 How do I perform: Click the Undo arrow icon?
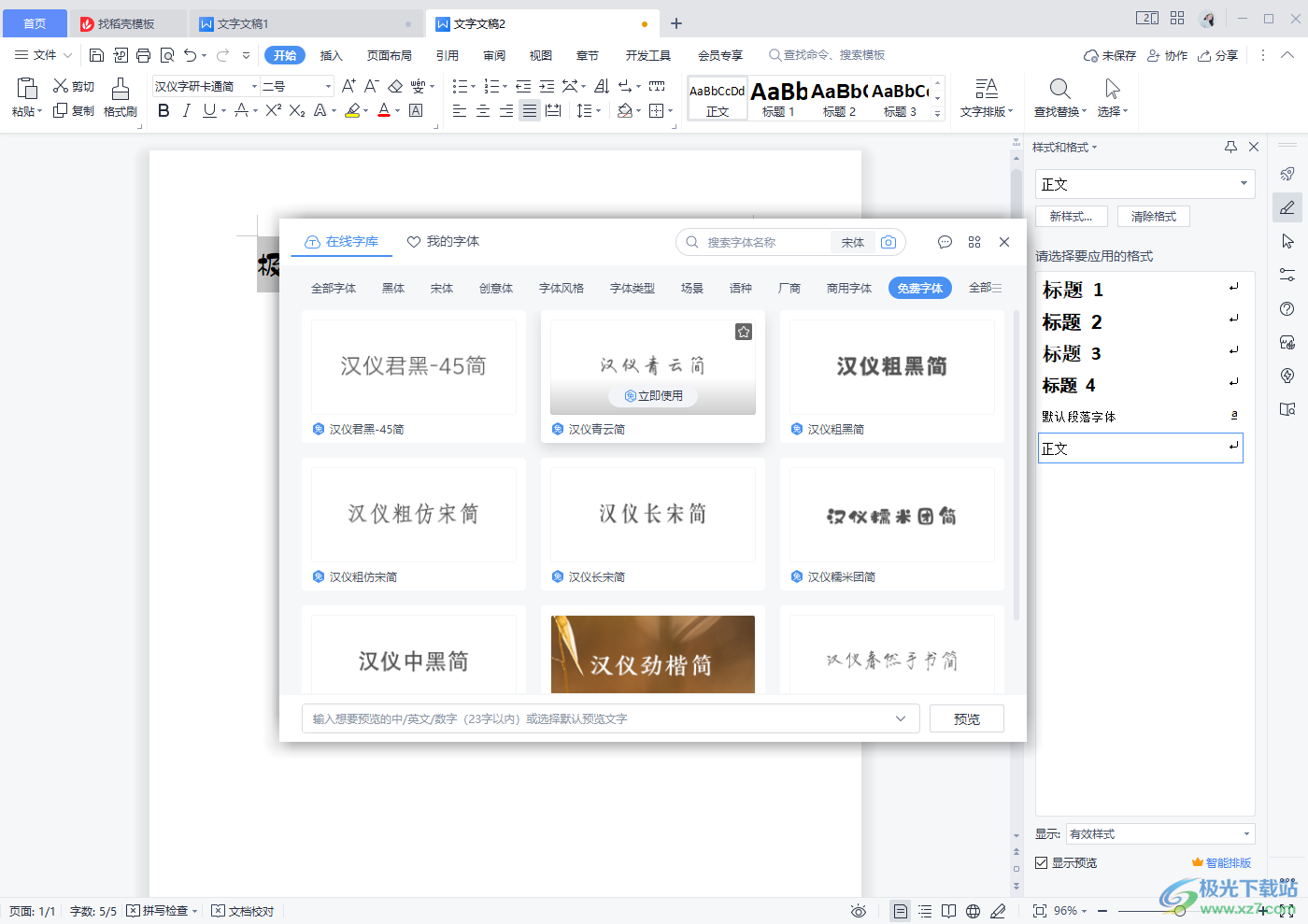click(x=191, y=55)
